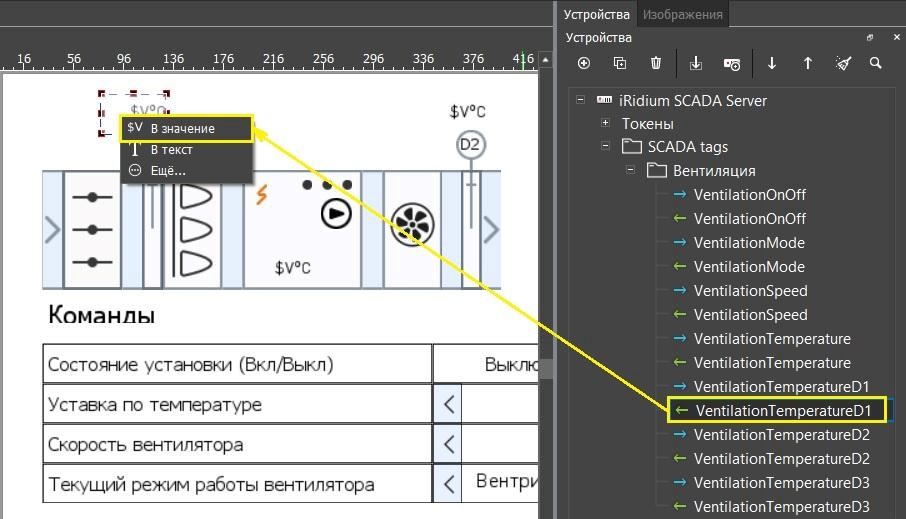This screenshot has height=519, width=906.
Task: Click the D2 sensor circle
Action: coord(470,145)
